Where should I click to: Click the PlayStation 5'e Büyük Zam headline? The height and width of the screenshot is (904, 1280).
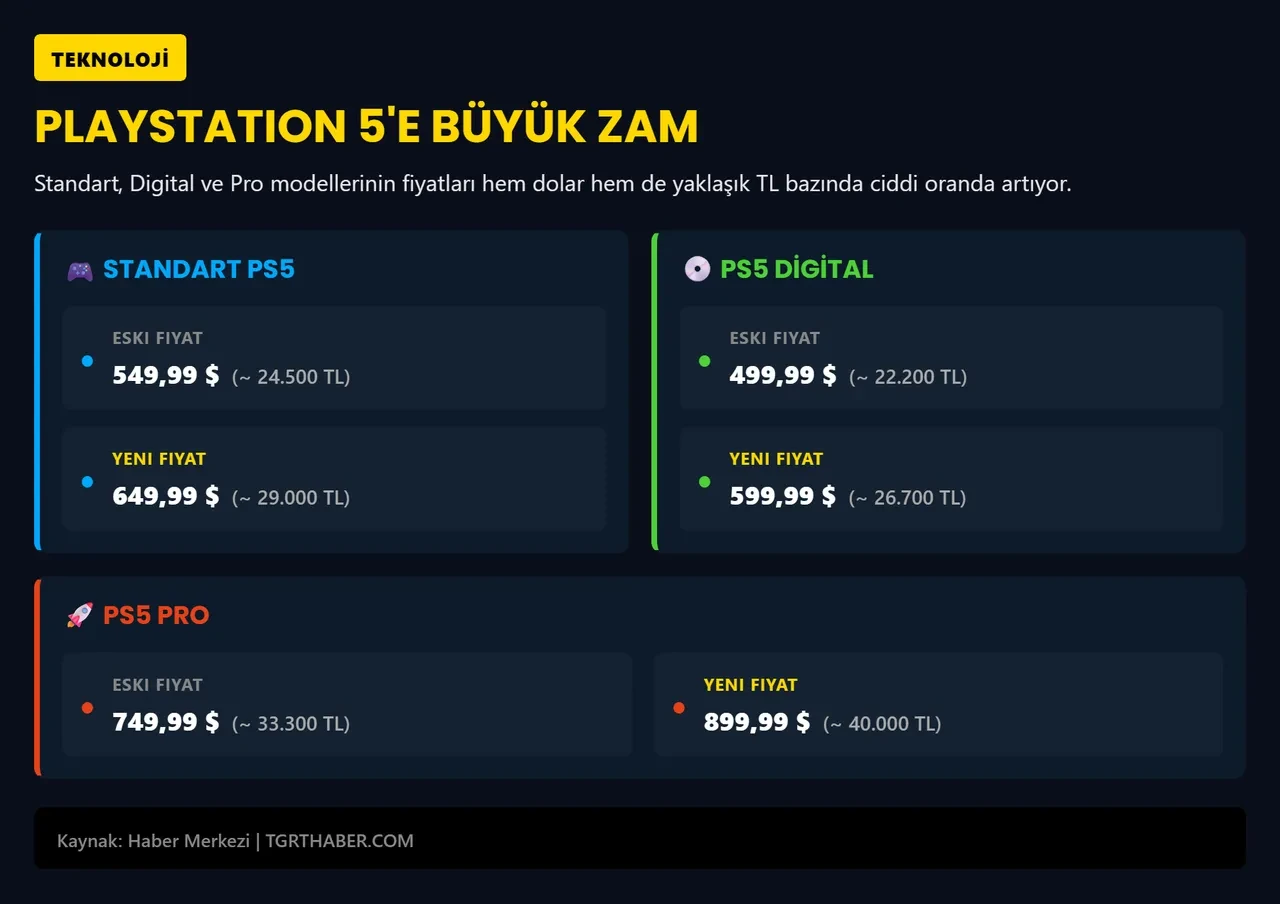366,127
